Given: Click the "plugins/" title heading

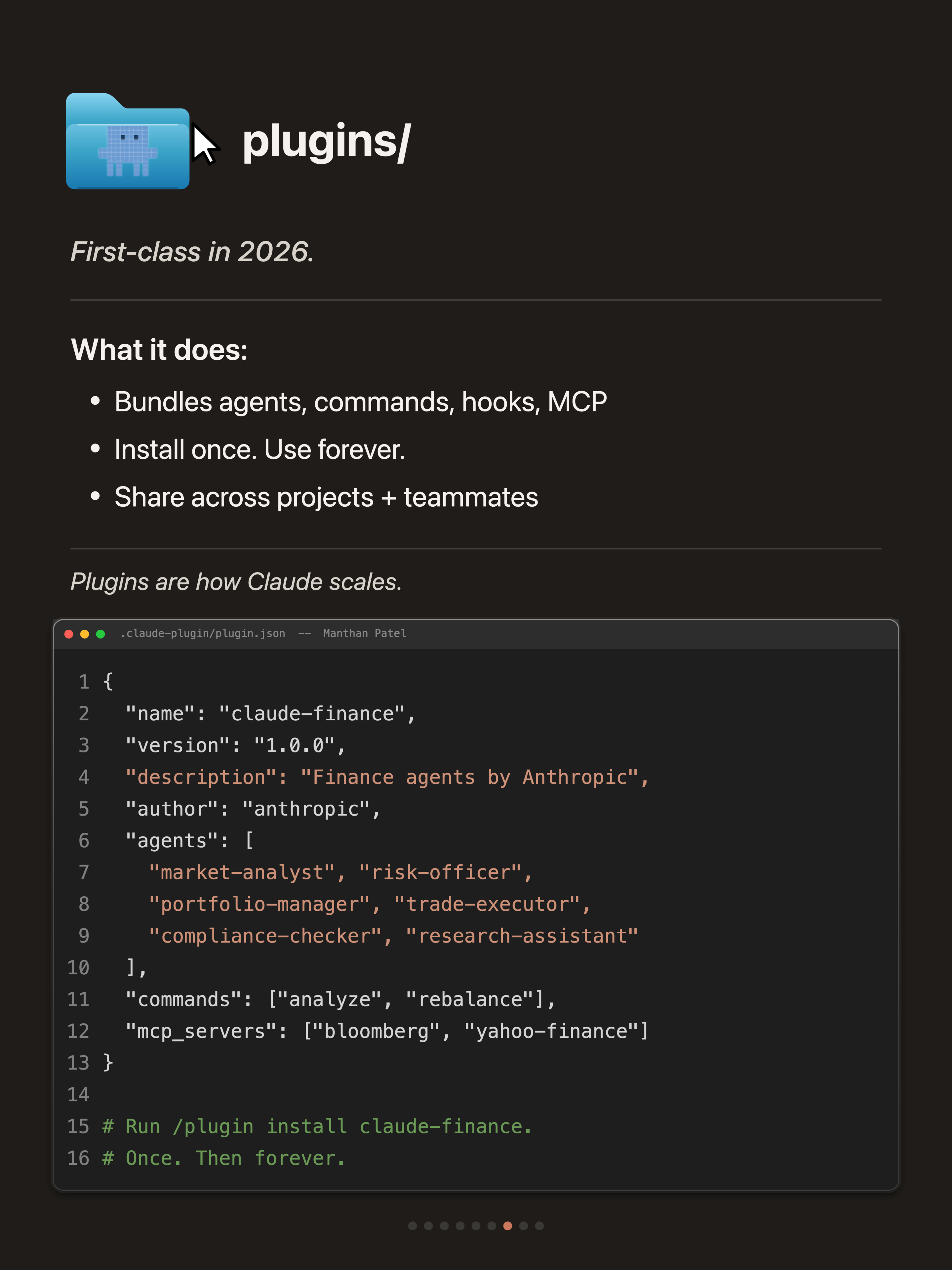Looking at the screenshot, I should pyautogui.click(x=327, y=142).
